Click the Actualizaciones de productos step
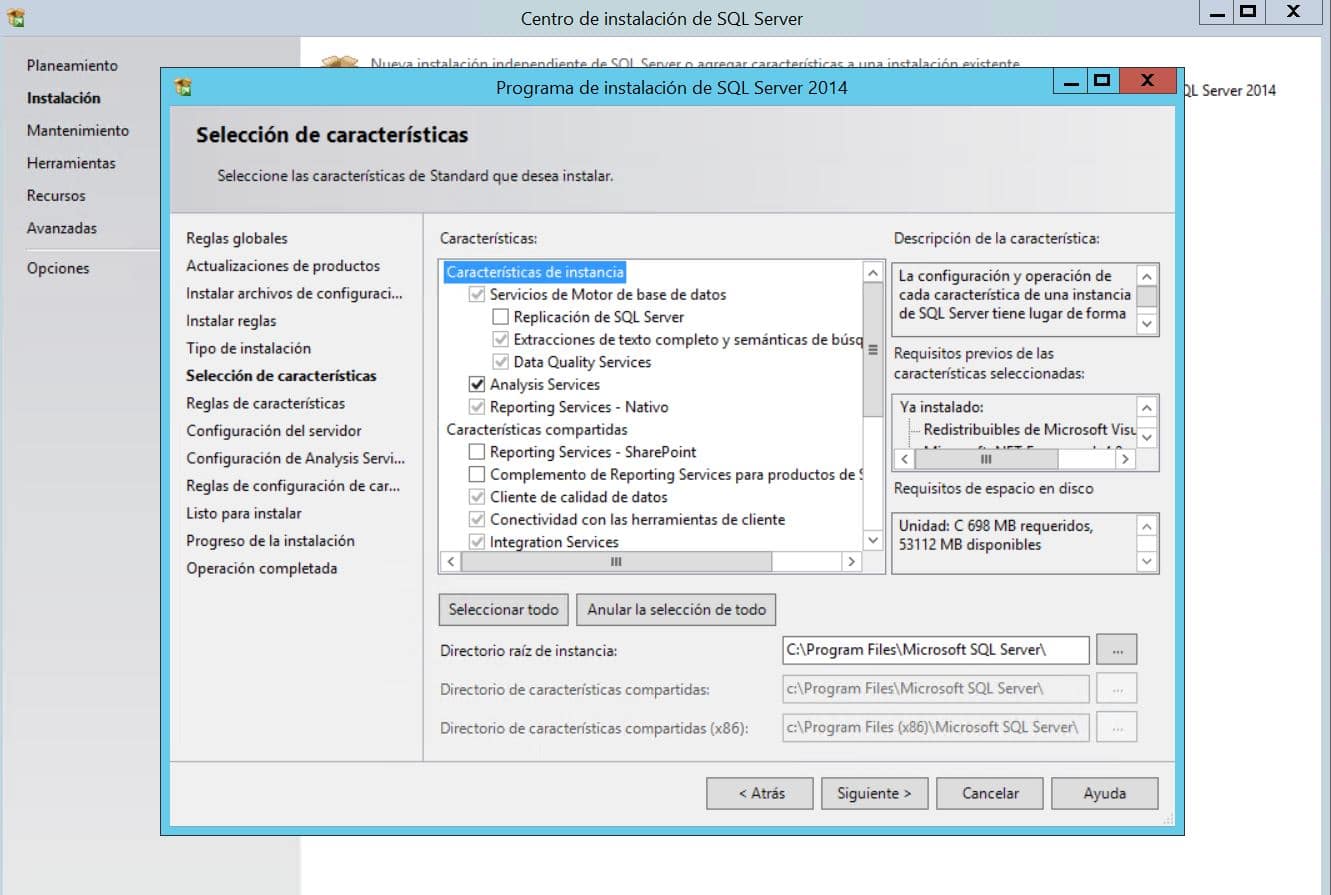This screenshot has height=895, width=1331. [x=283, y=266]
